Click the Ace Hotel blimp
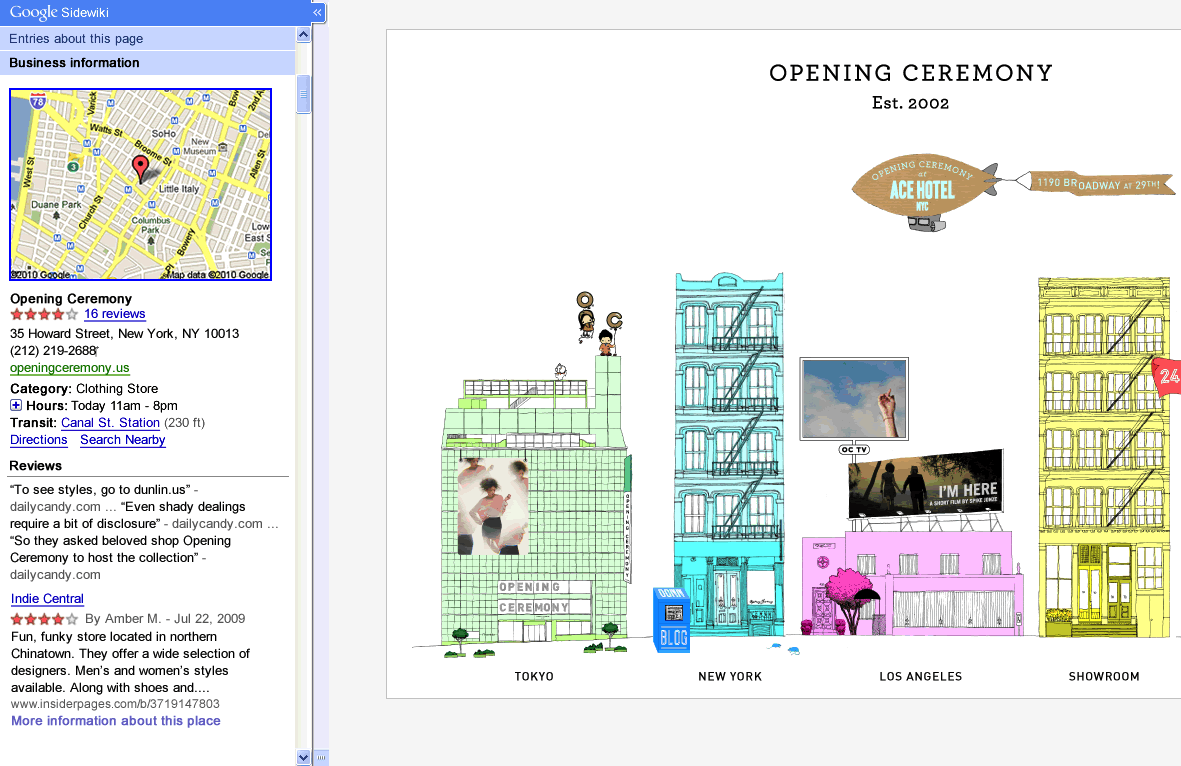This screenshot has width=1181, height=766. (x=925, y=192)
